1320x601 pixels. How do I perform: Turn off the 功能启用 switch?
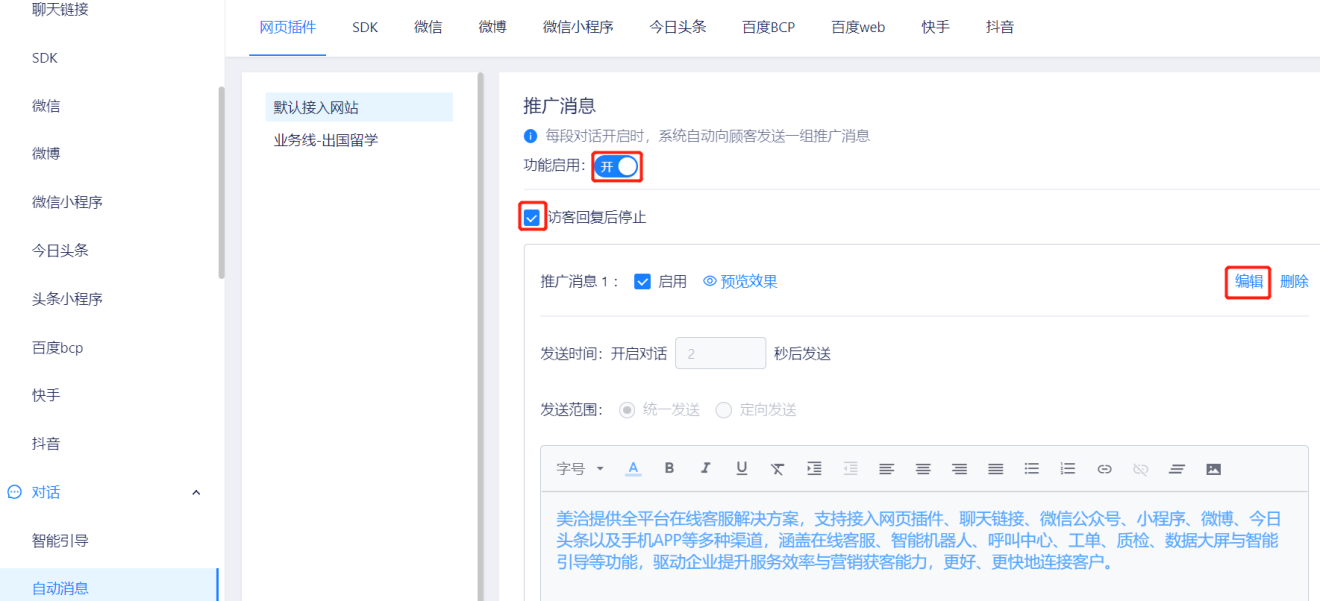616,166
